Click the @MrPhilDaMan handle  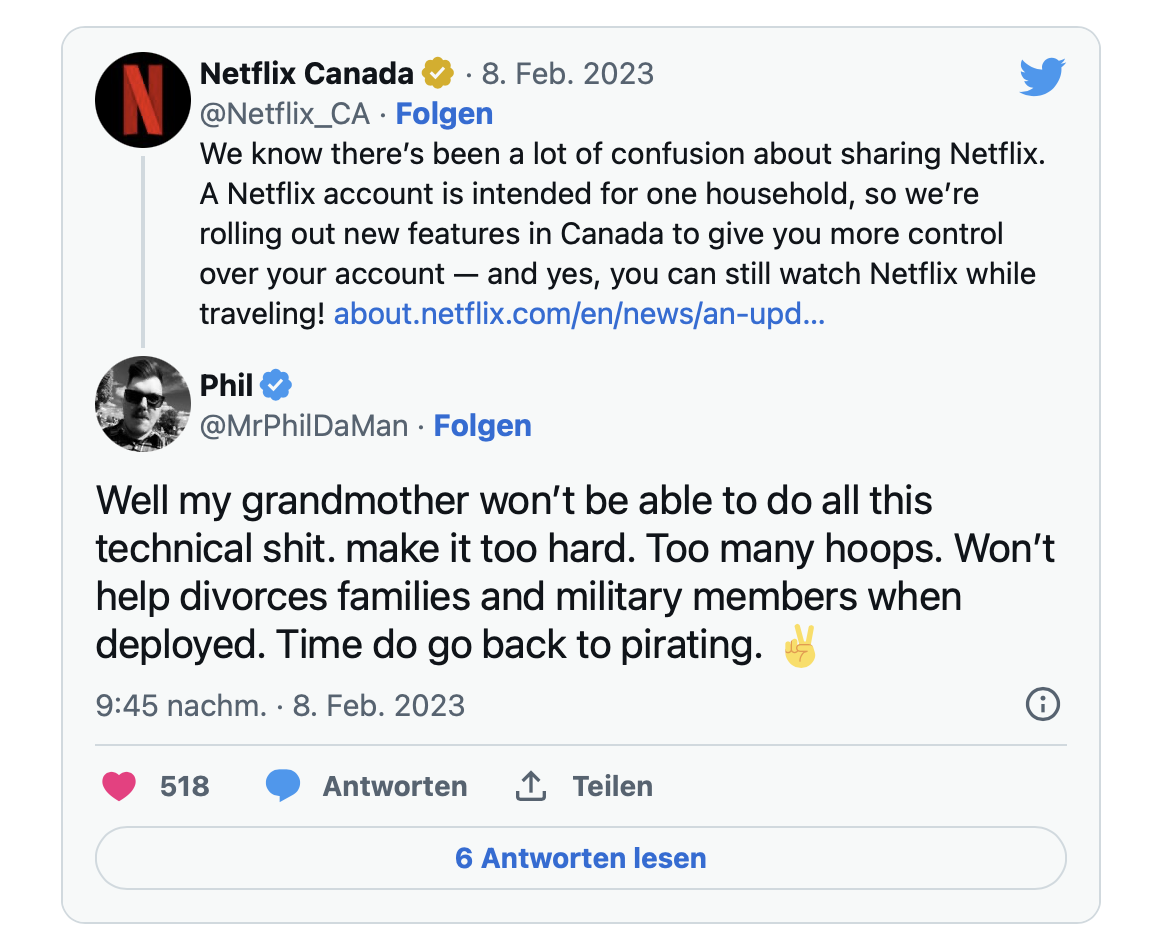tap(304, 426)
